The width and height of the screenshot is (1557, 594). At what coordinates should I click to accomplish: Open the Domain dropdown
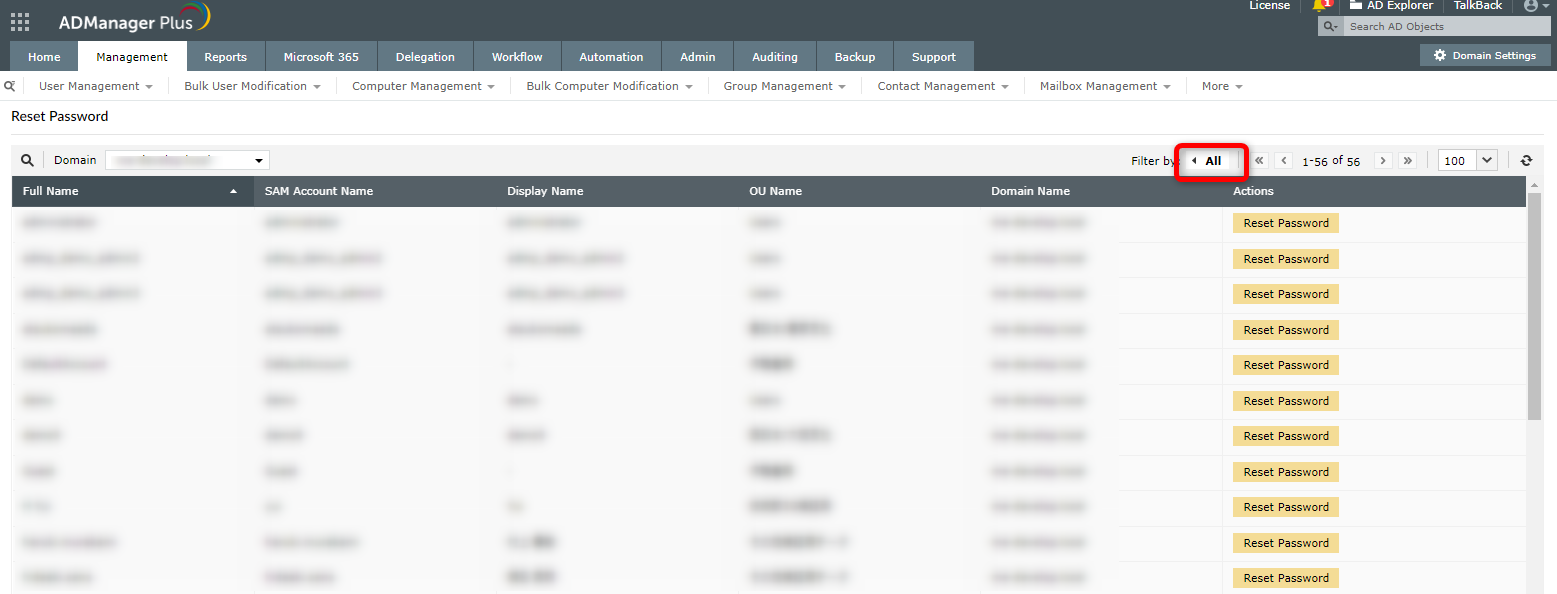pos(188,160)
